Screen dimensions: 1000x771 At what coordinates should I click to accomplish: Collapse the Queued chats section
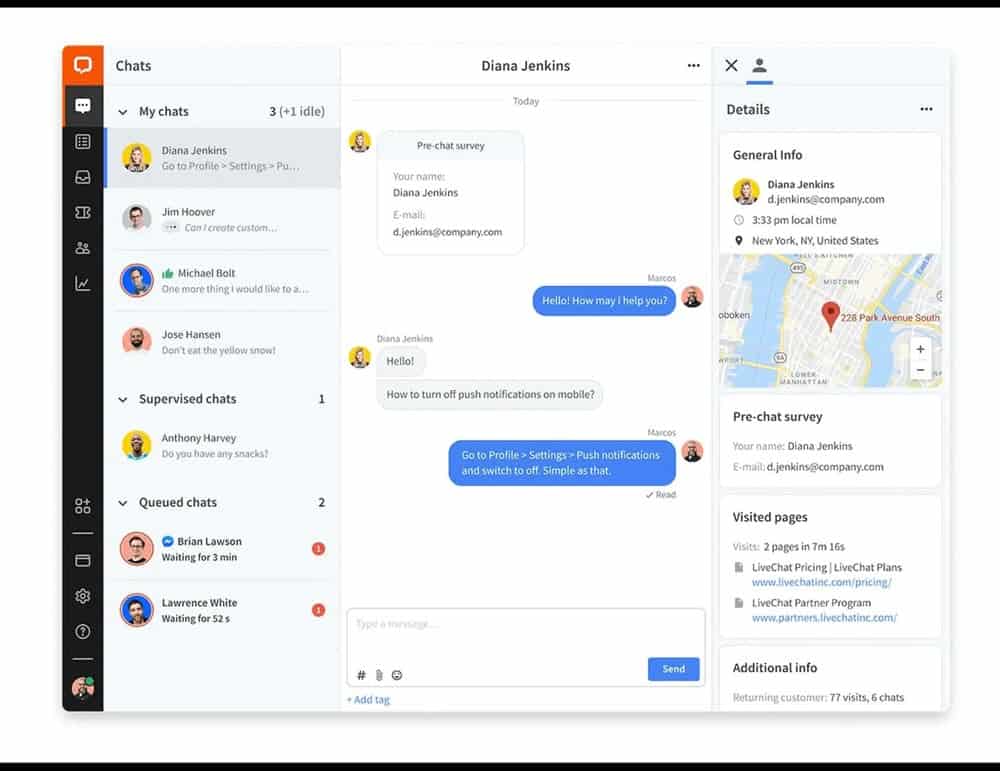(122, 502)
